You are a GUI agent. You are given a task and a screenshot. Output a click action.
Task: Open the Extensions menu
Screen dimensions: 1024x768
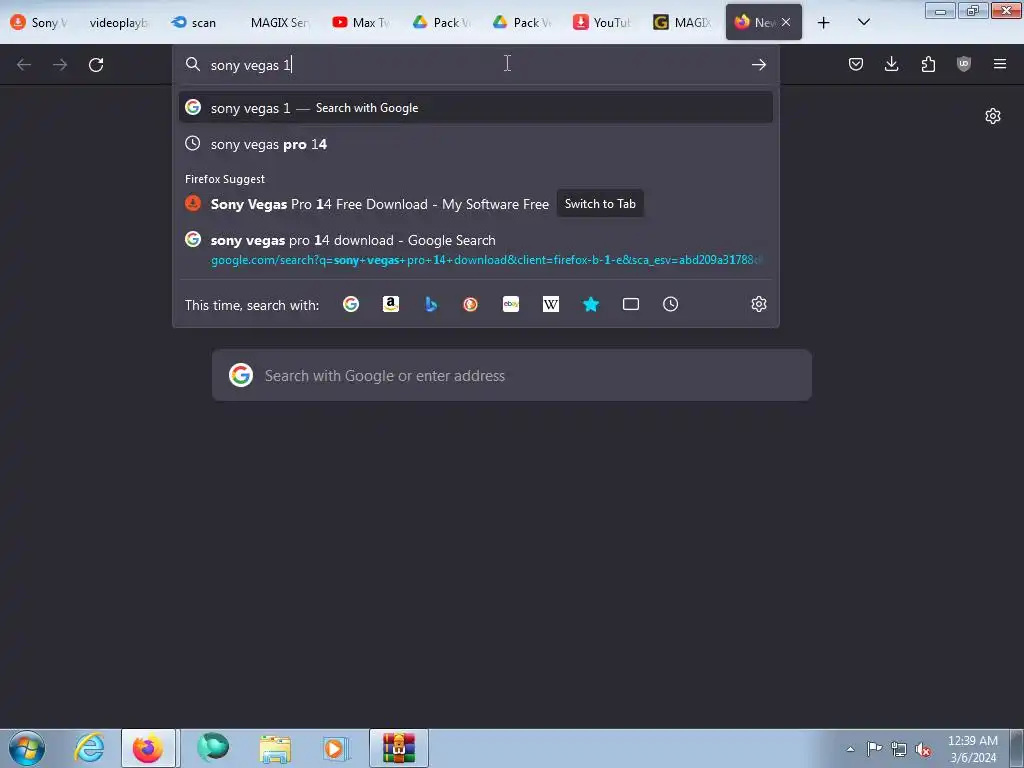pos(928,64)
